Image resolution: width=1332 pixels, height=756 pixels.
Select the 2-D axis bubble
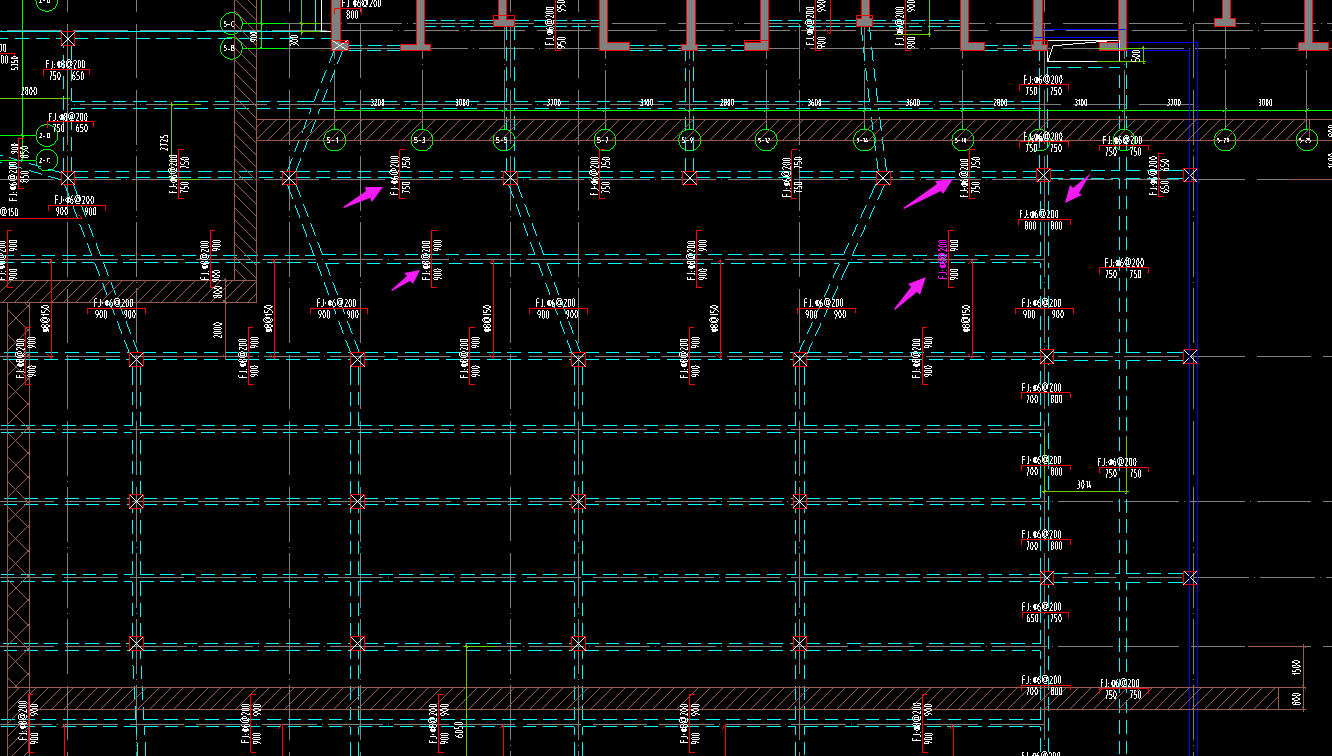pyautogui.click(x=46, y=136)
